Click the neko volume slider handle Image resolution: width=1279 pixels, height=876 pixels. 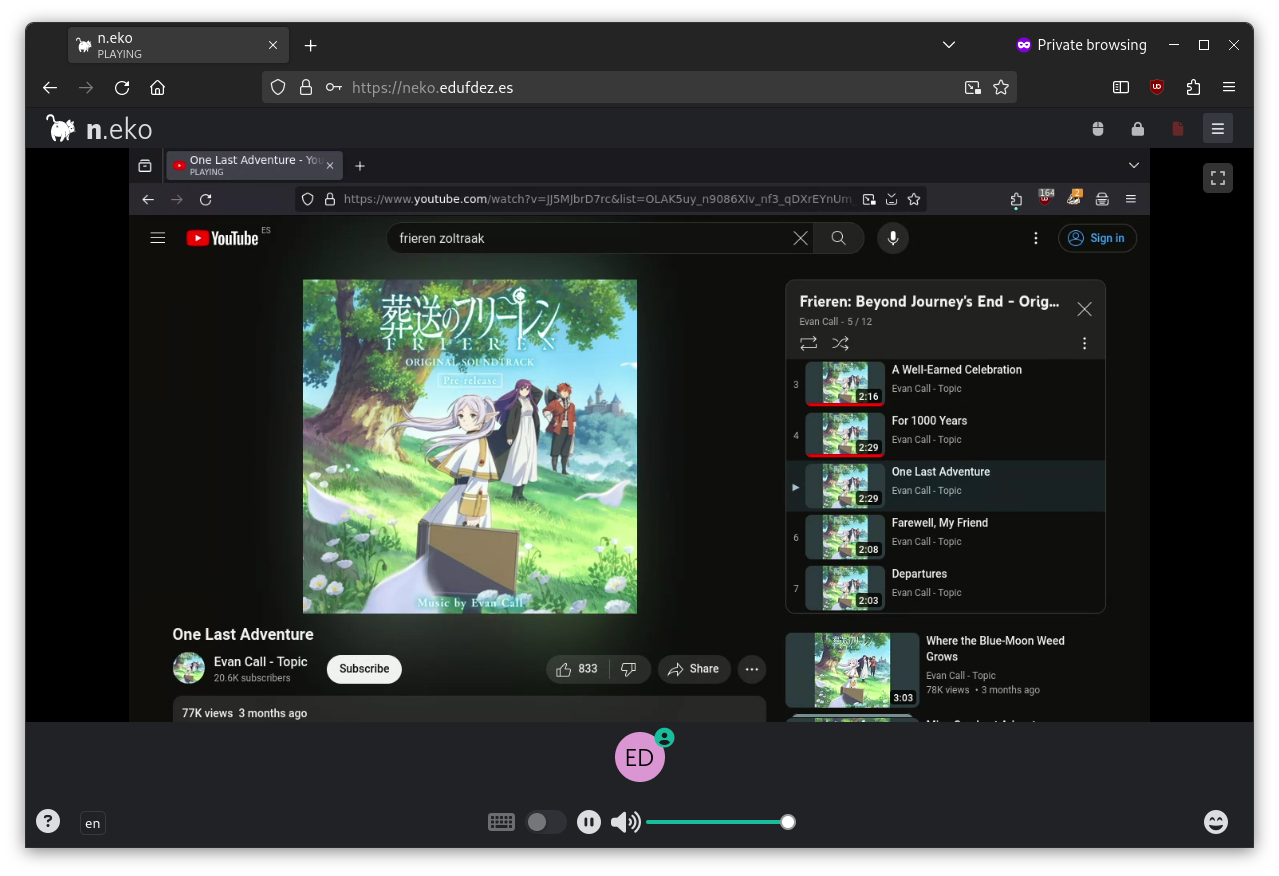(x=788, y=822)
